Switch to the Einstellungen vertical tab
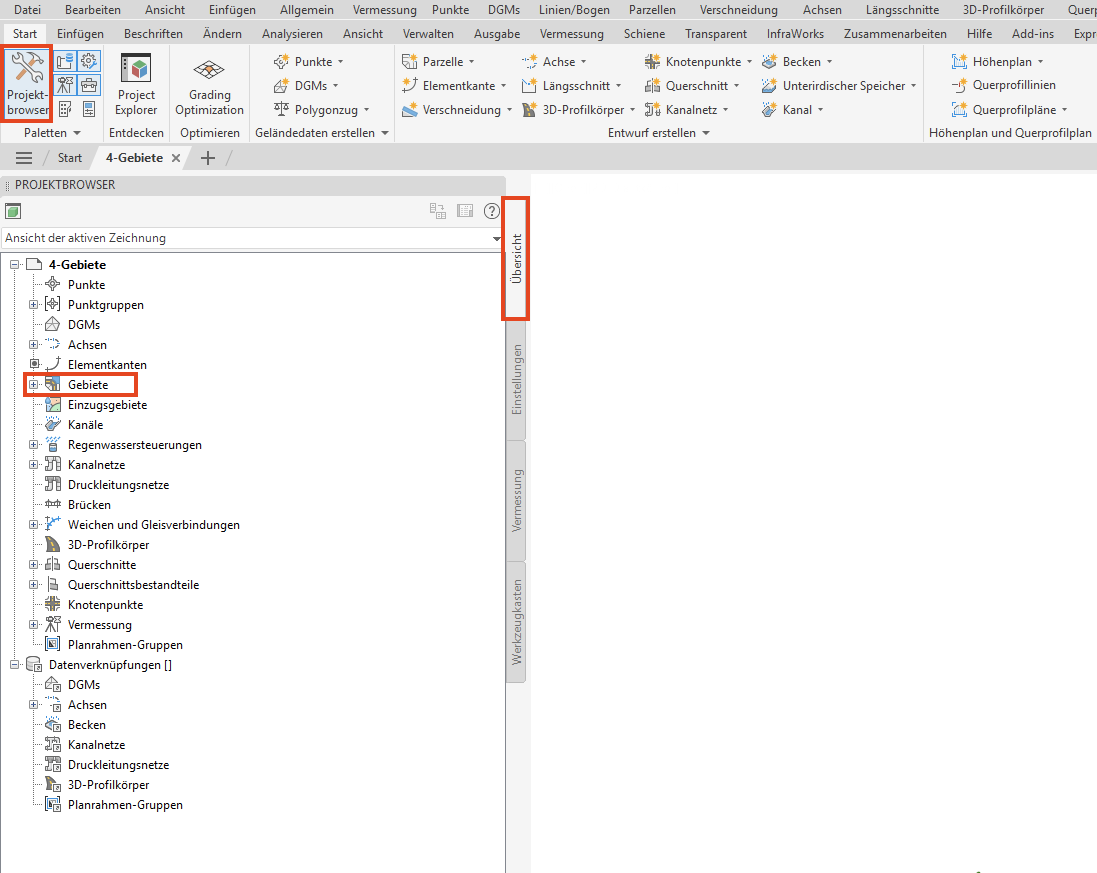Viewport: 1097px width, 873px height. [x=516, y=380]
